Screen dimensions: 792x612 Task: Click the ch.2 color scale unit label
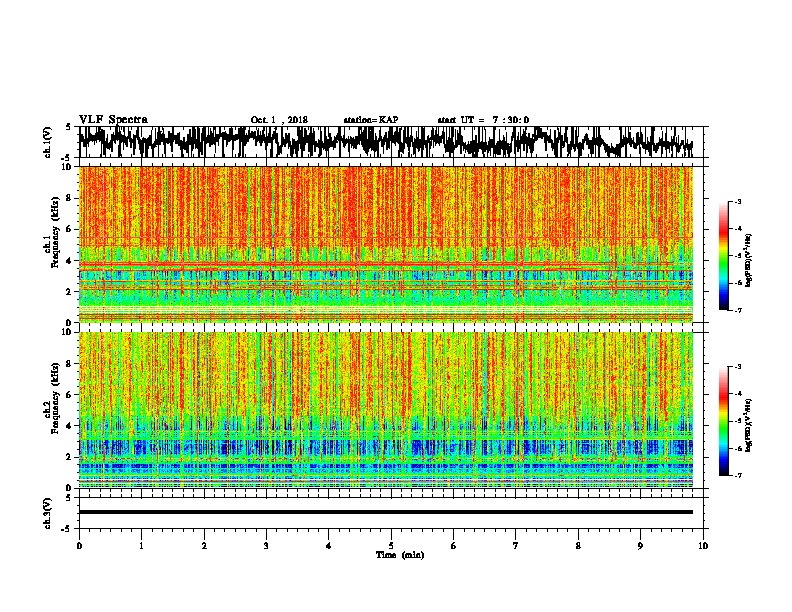click(x=749, y=425)
